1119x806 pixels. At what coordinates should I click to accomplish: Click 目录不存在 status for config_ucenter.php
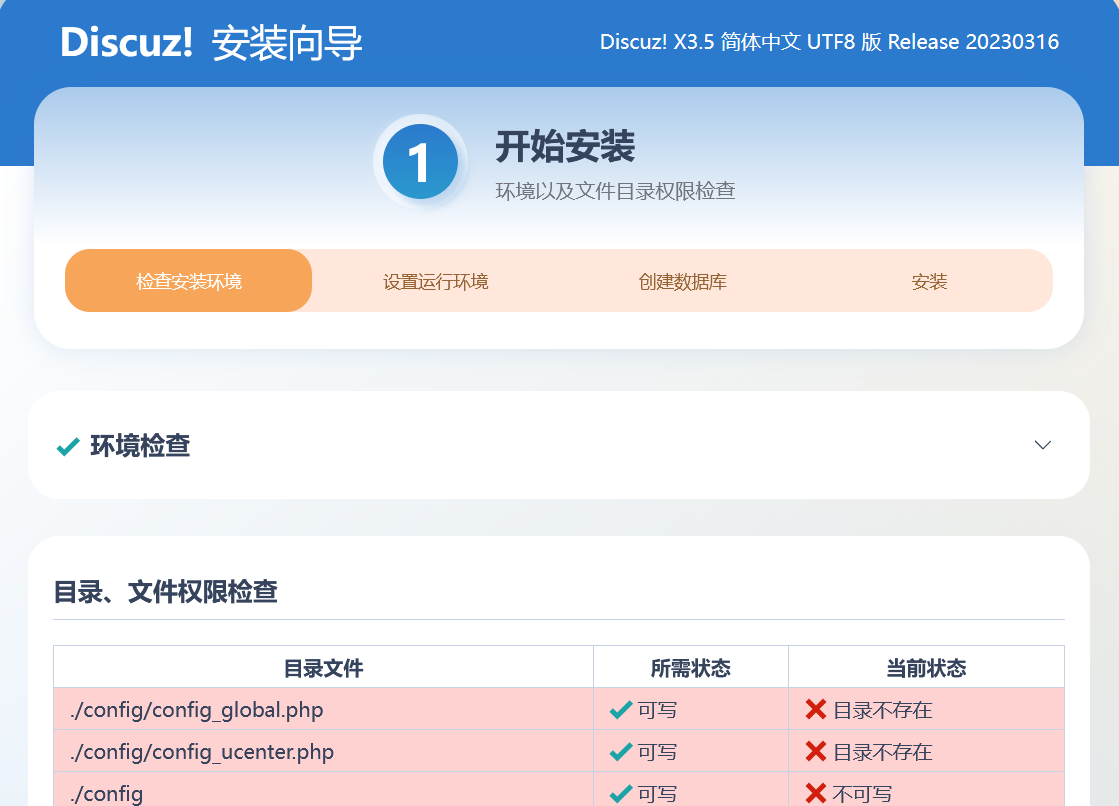pyautogui.click(x=883, y=752)
